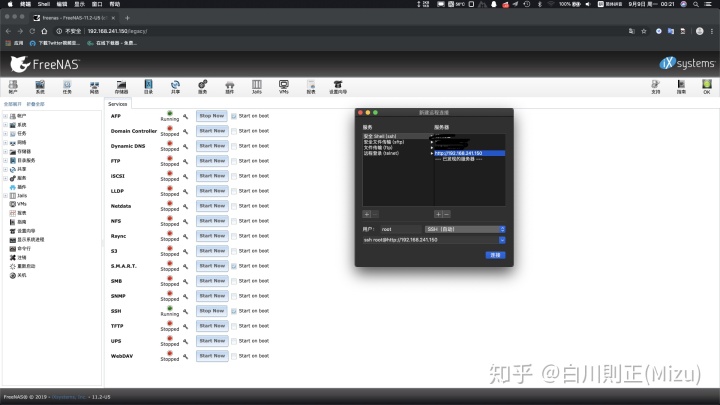Open the ssh command history dropdown arrow

tap(502, 240)
